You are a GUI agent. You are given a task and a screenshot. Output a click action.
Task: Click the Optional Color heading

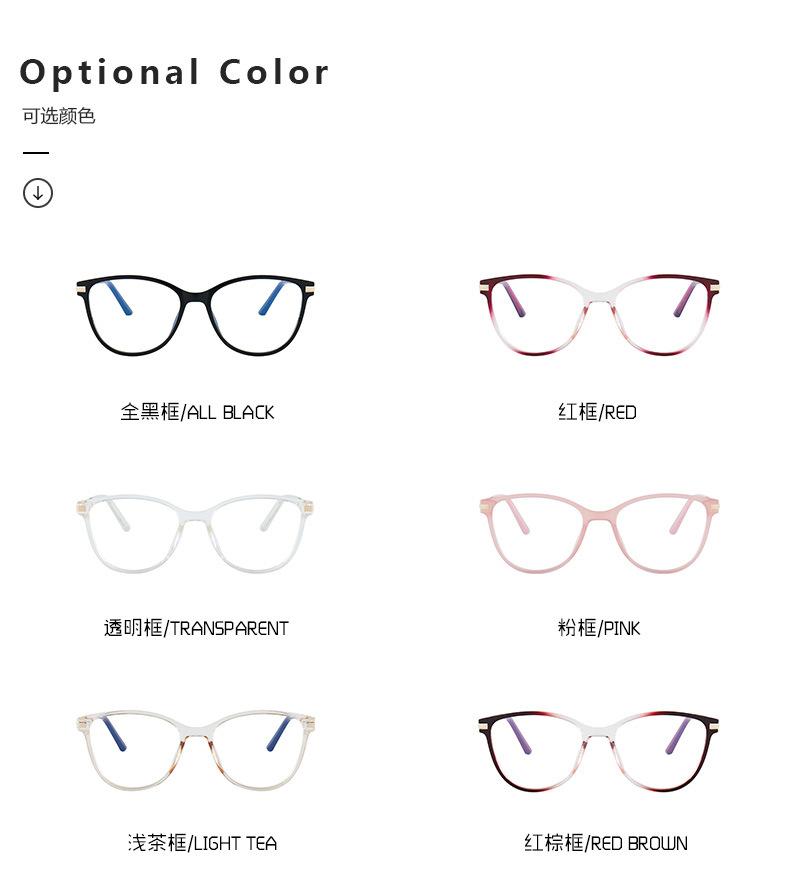pyautogui.click(x=174, y=72)
